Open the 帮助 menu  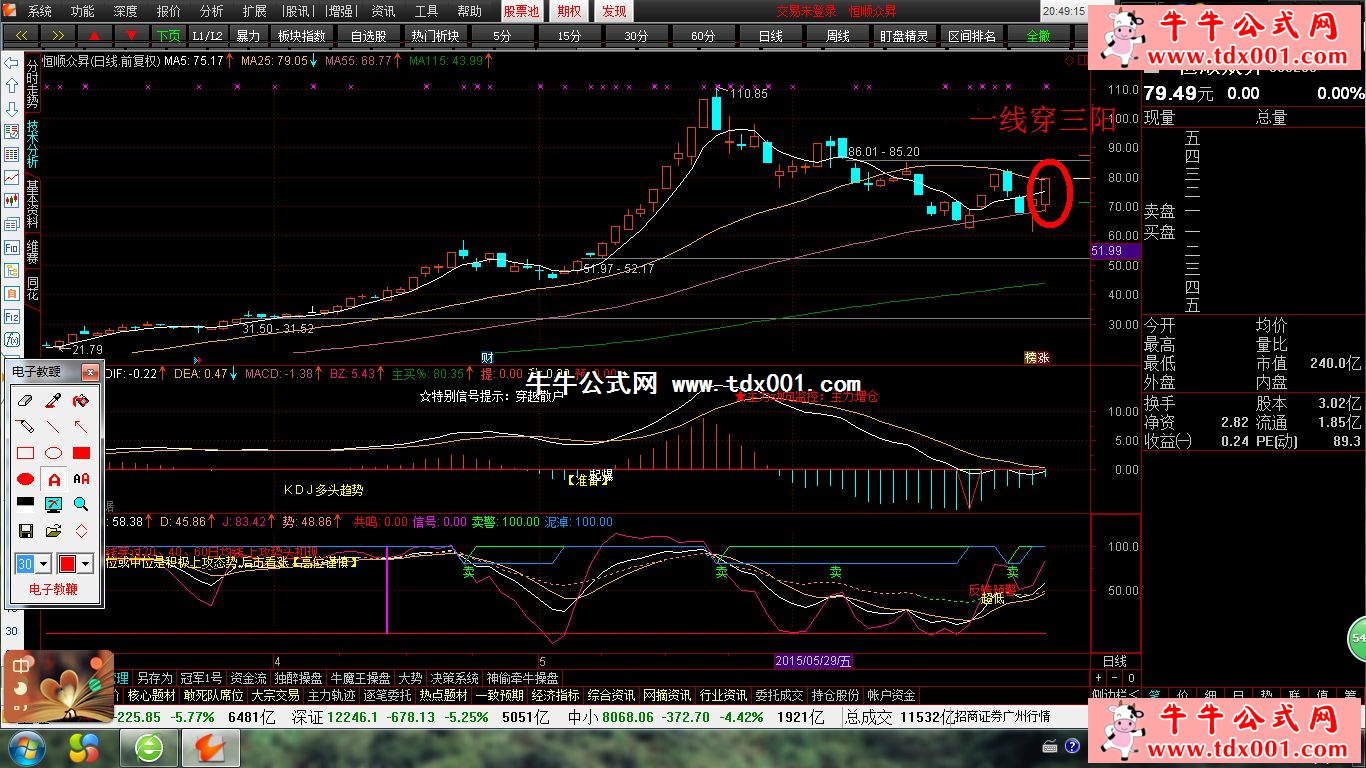tap(469, 11)
